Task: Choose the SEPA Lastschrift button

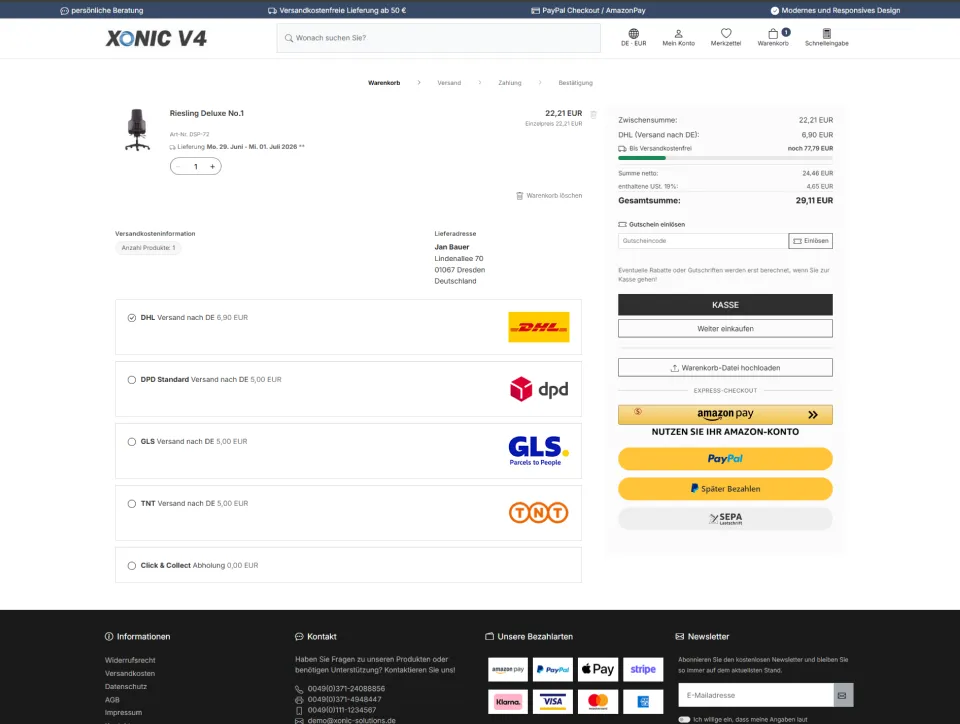Action: (x=726, y=519)
